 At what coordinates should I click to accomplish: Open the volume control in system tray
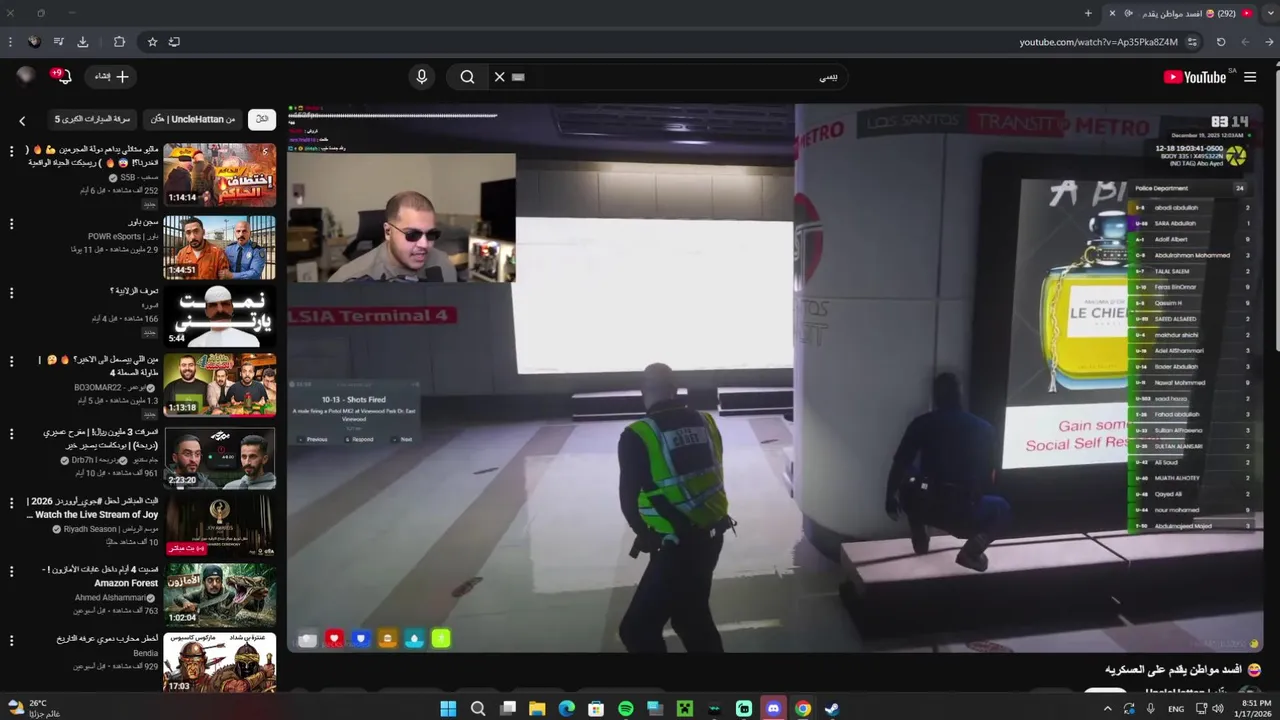[x=1217, y=709]
